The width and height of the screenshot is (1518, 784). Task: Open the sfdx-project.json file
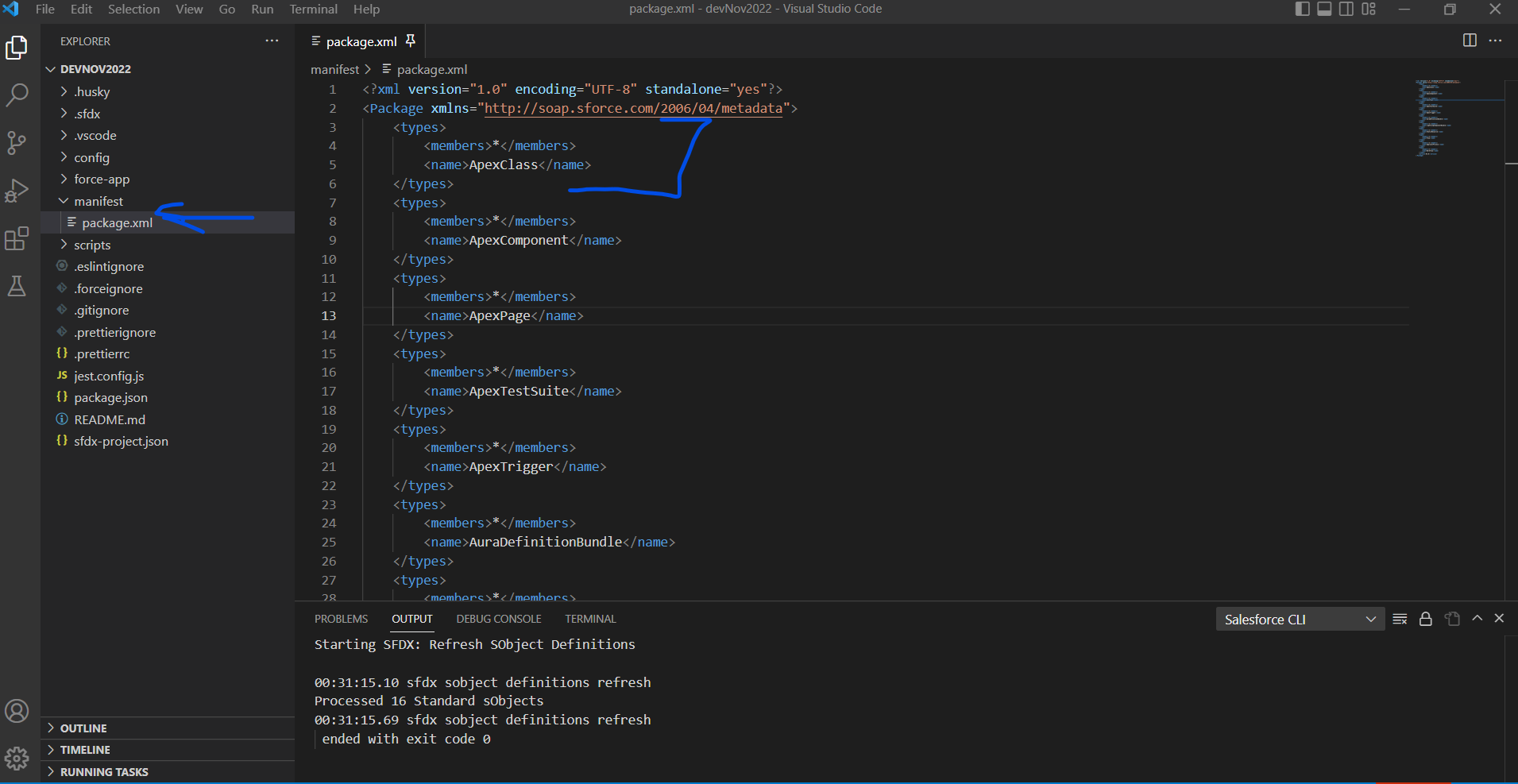pyautogui.click(x=168, y=441)
